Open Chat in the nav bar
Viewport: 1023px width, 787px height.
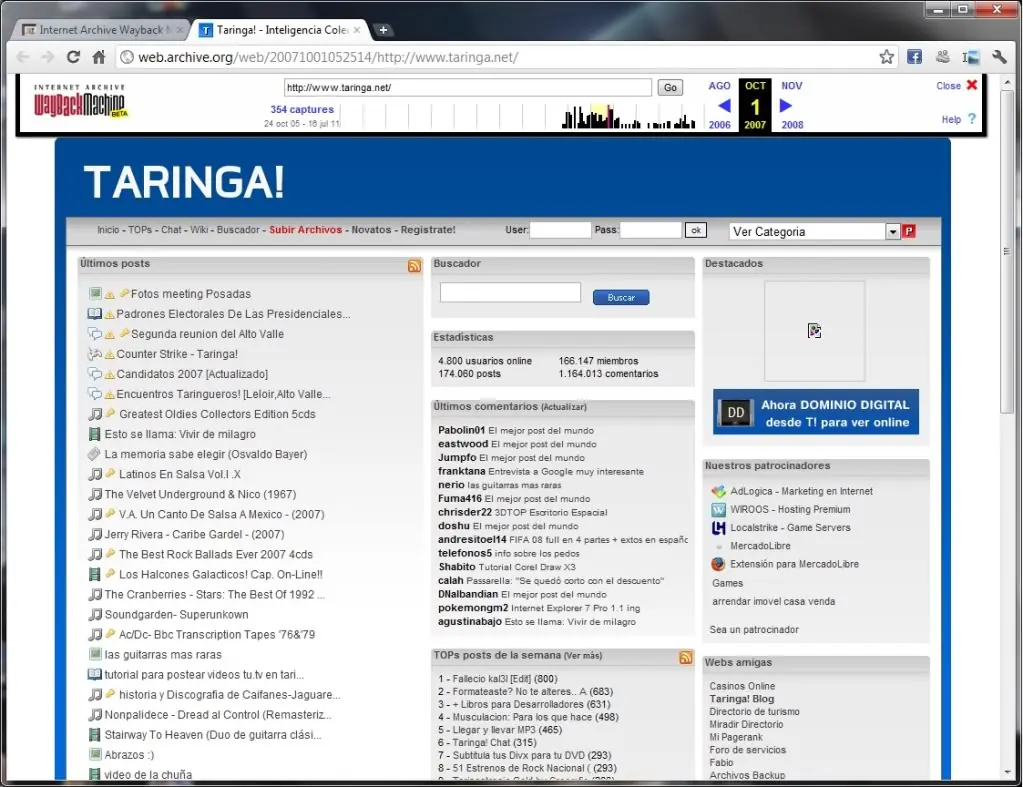171,230
